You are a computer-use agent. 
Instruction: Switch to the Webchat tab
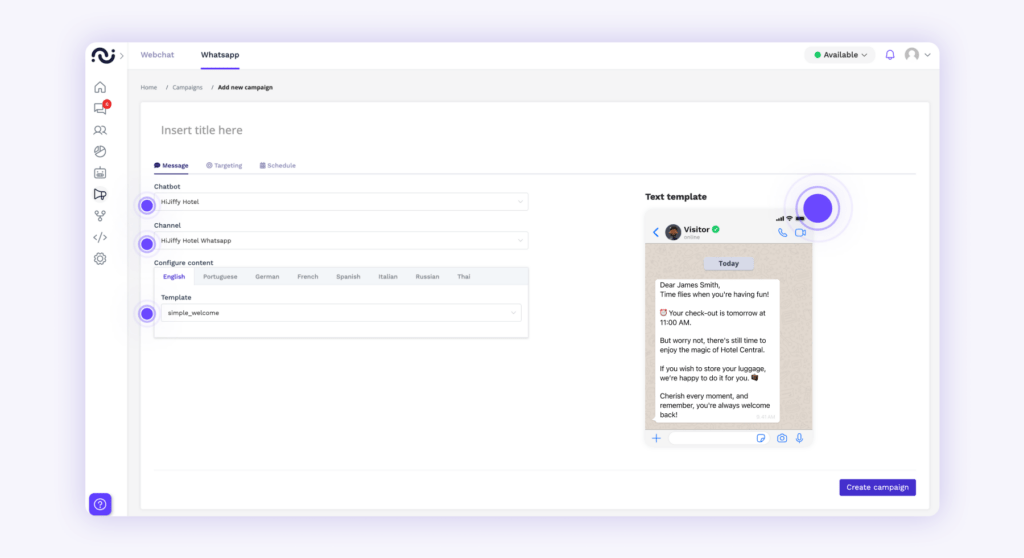pyautogui.click(x=156, y=55)
